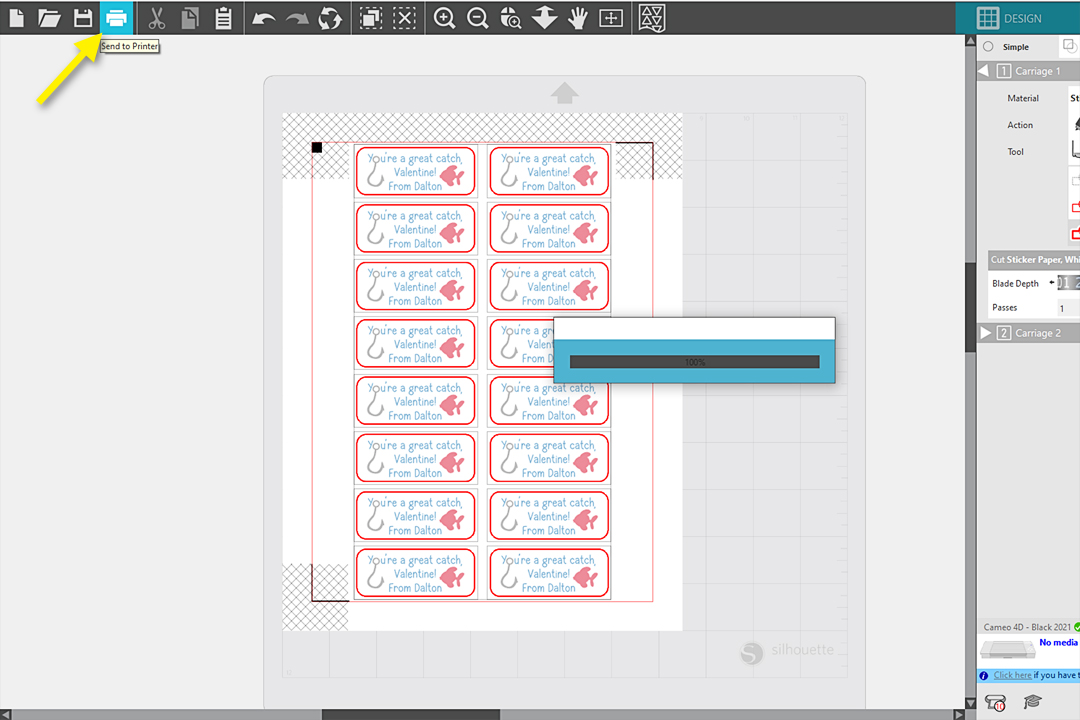
Task: Zoom in with the magnifier plus icon
Action: click(x=444, y=18)
